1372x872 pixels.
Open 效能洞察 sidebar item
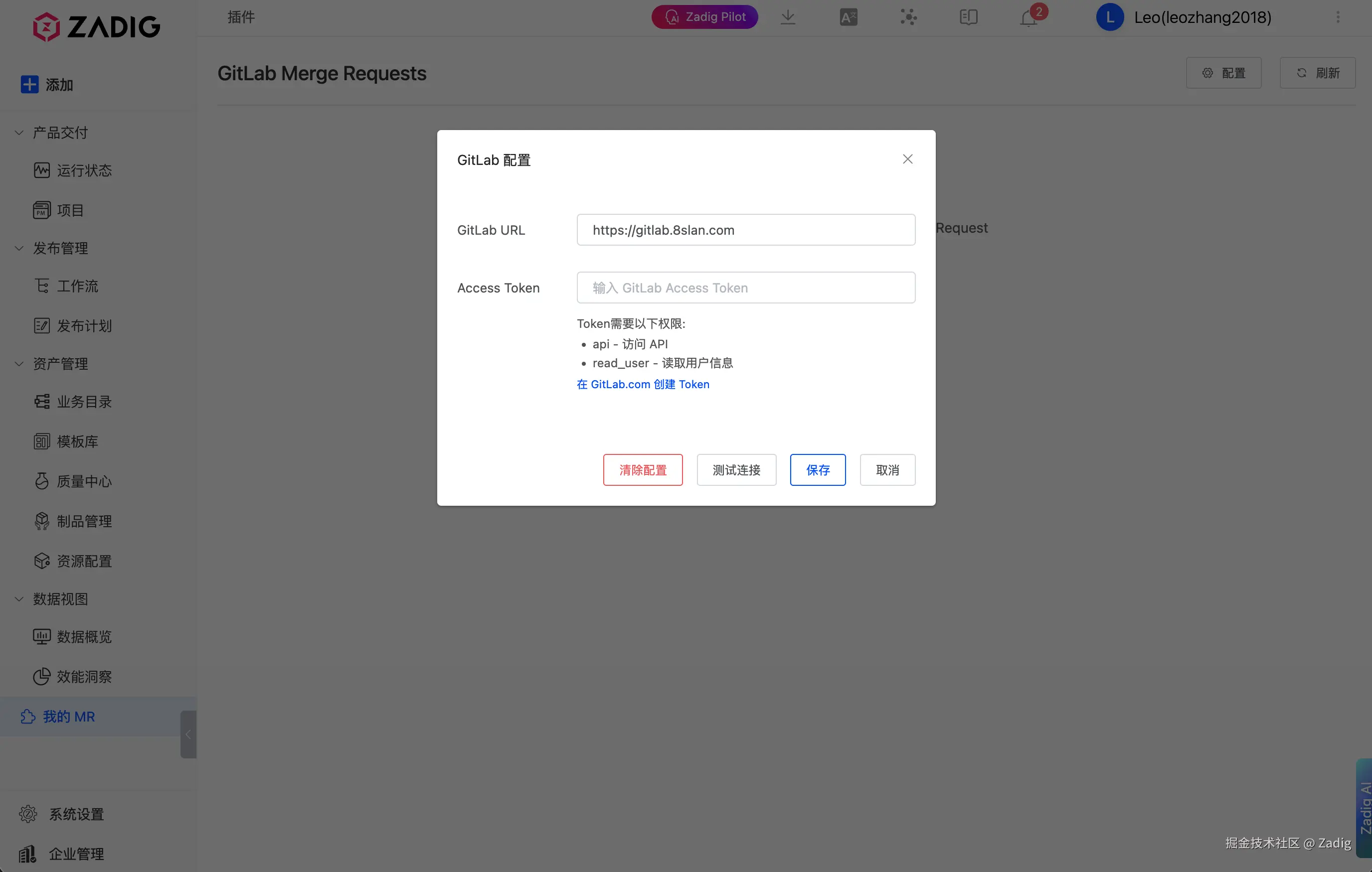pos(84,677)
